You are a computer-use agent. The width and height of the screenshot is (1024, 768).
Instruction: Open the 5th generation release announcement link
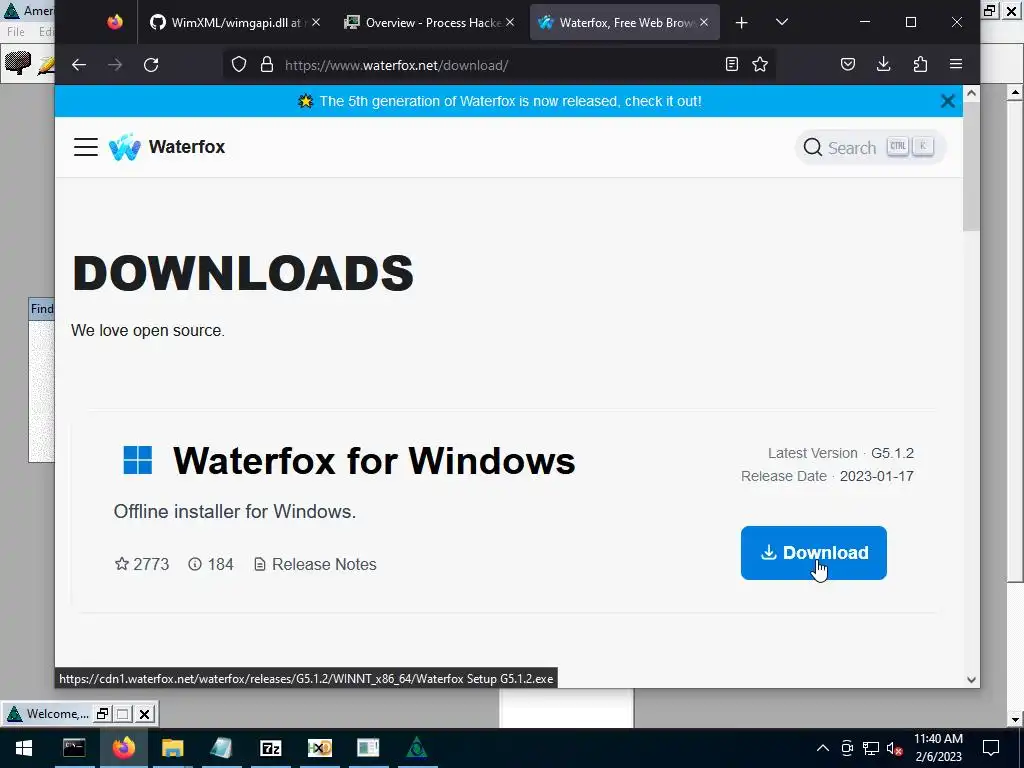[510, 101]
